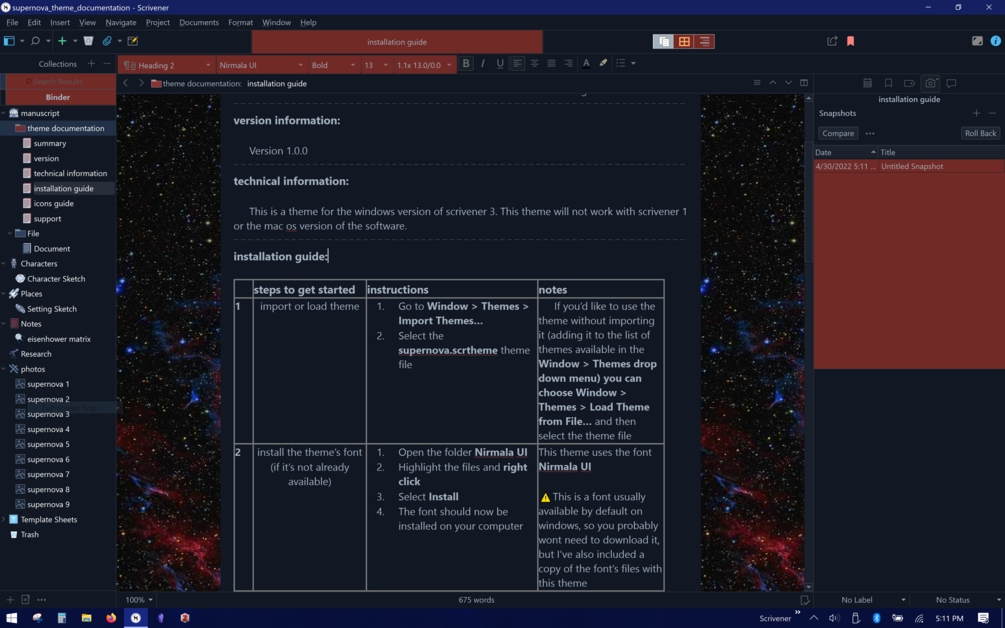Add a new collection with plus icon

[x=91, y=63]
